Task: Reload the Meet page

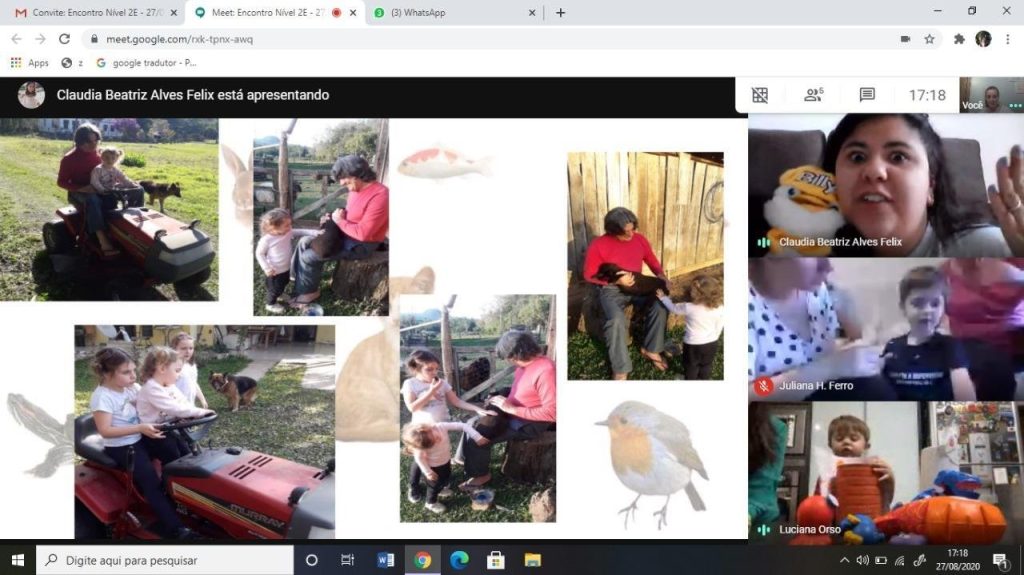Action: click(x=64, y=39)
